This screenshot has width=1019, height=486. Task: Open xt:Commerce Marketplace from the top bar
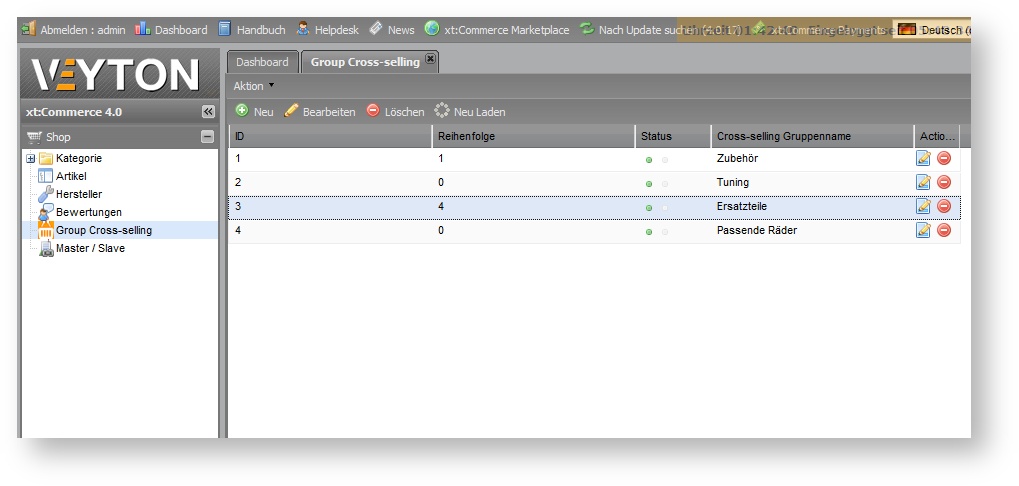click(x=496, y=30)
